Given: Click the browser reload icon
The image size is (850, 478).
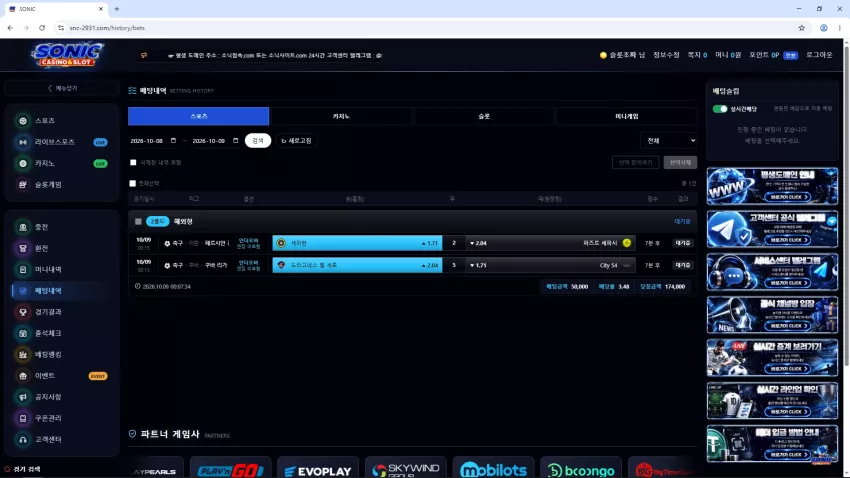Looking at the screenshot, I should 42,28.
